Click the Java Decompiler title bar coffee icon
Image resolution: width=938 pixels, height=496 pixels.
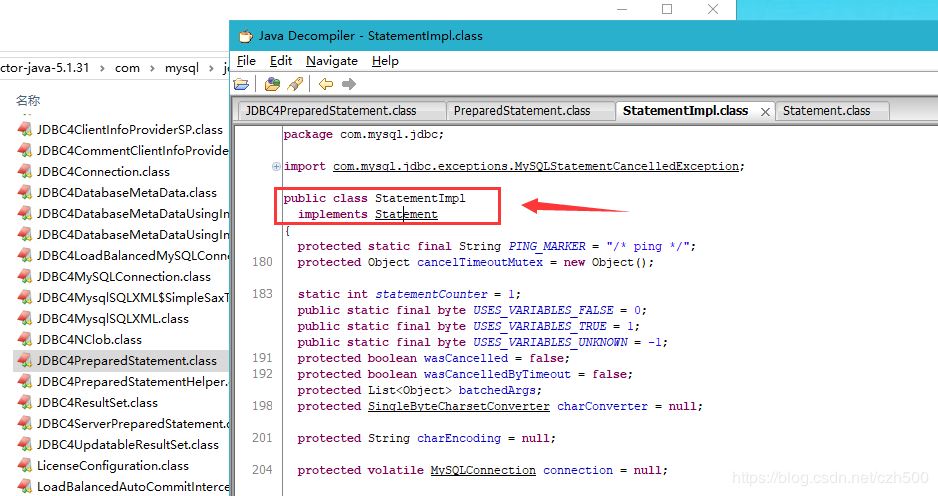[x=246, y=36]
